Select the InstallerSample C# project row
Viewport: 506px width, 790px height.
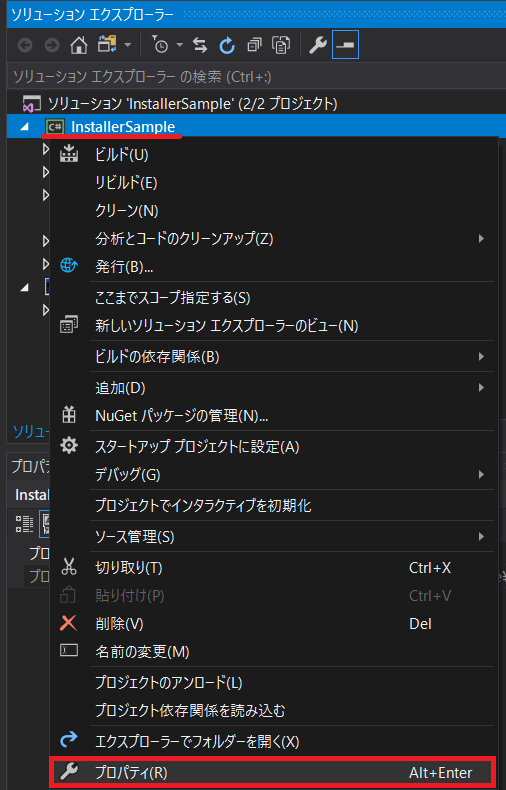coord(256,126)
